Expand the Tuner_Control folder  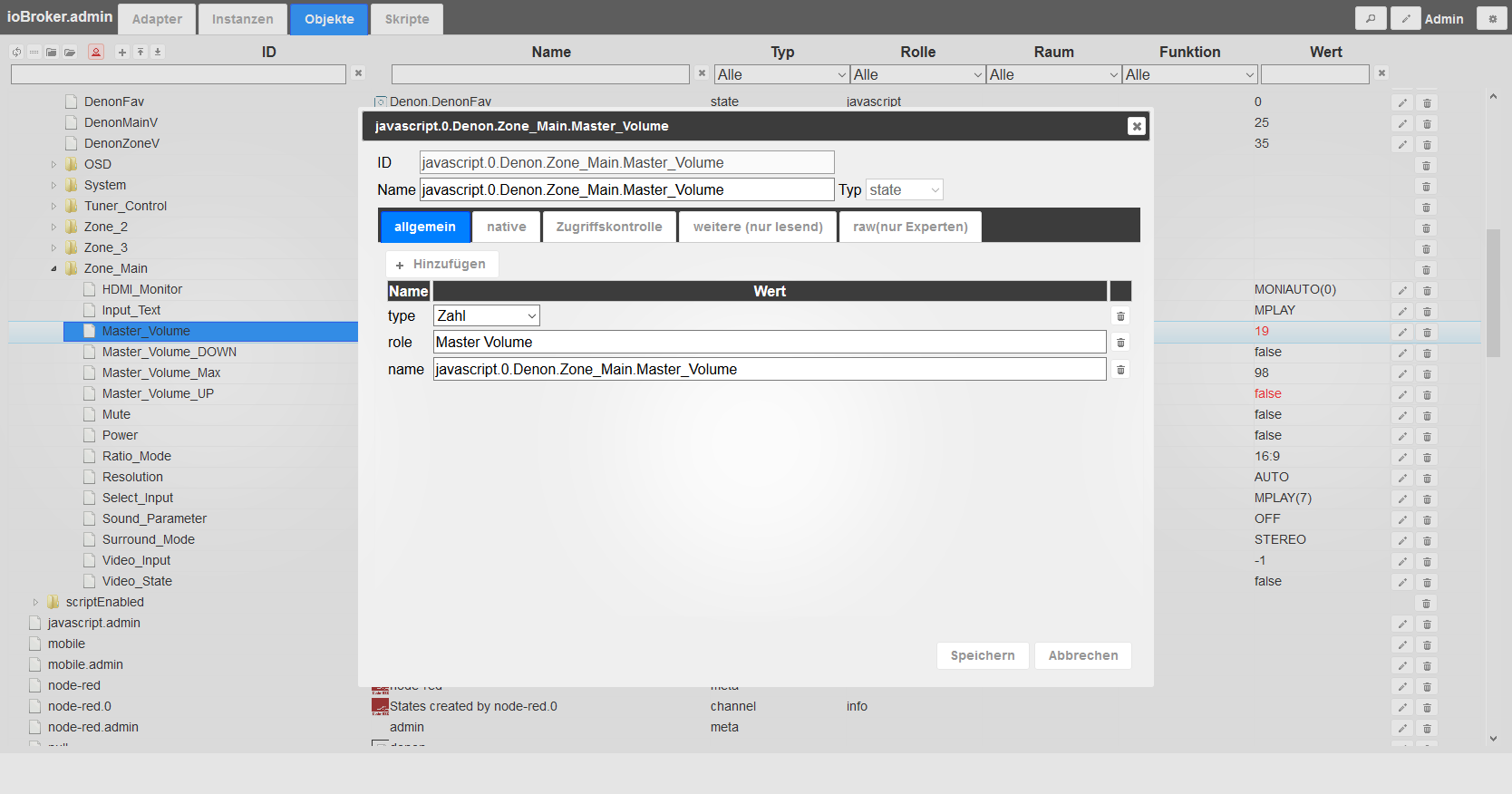(x=53, y=207)
